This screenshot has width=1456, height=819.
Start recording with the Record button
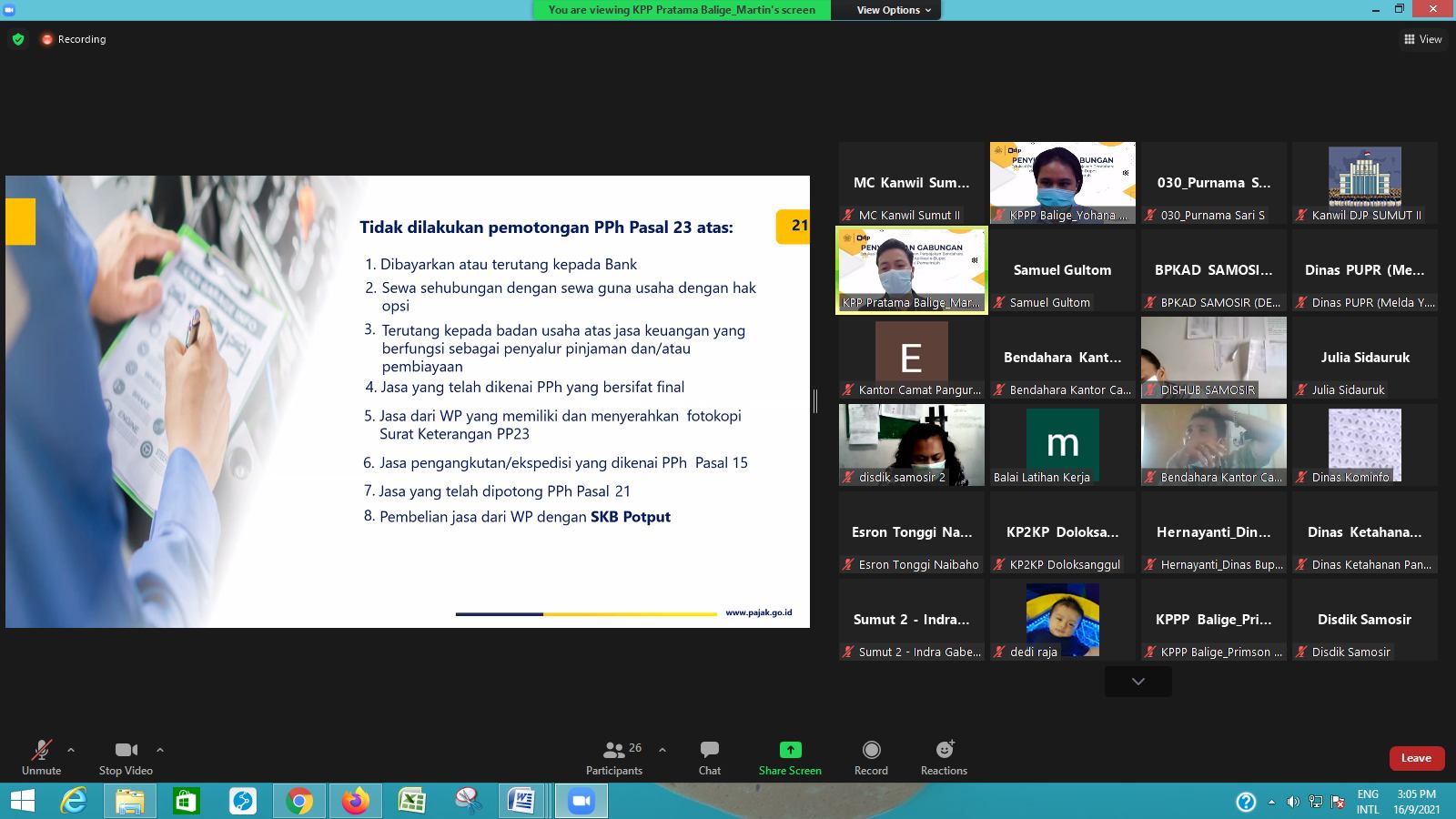(x=871, y=757)
